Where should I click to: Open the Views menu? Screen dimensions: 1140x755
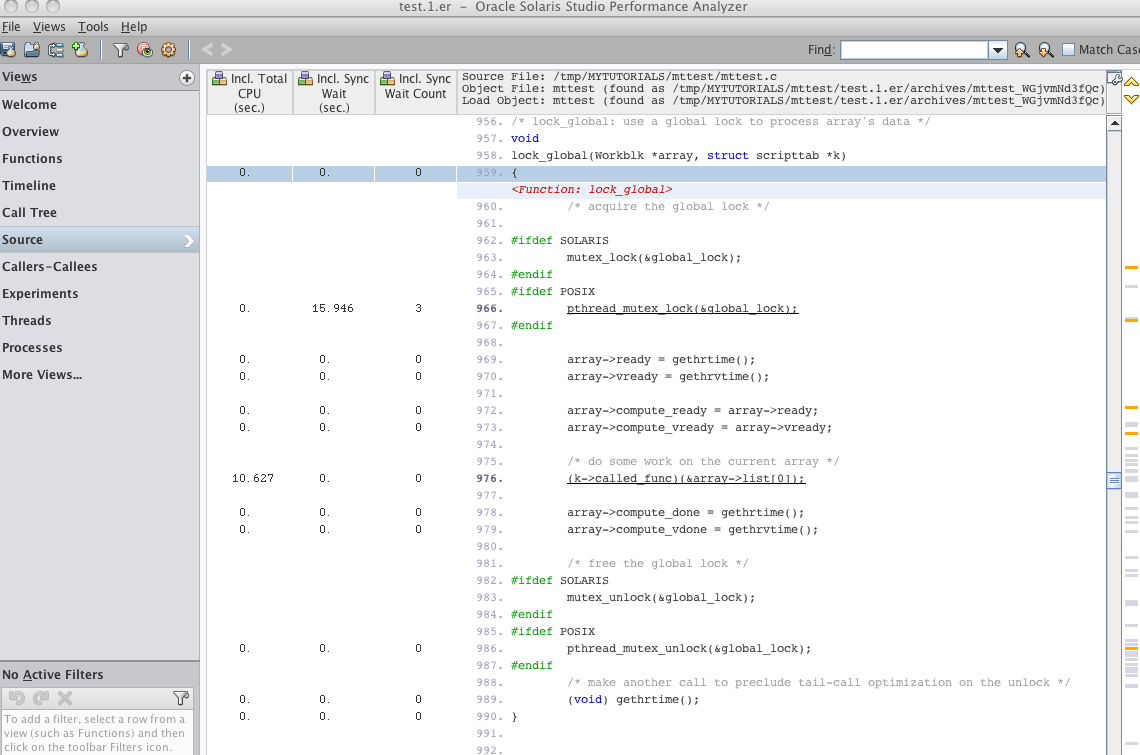tap(49, 27)
